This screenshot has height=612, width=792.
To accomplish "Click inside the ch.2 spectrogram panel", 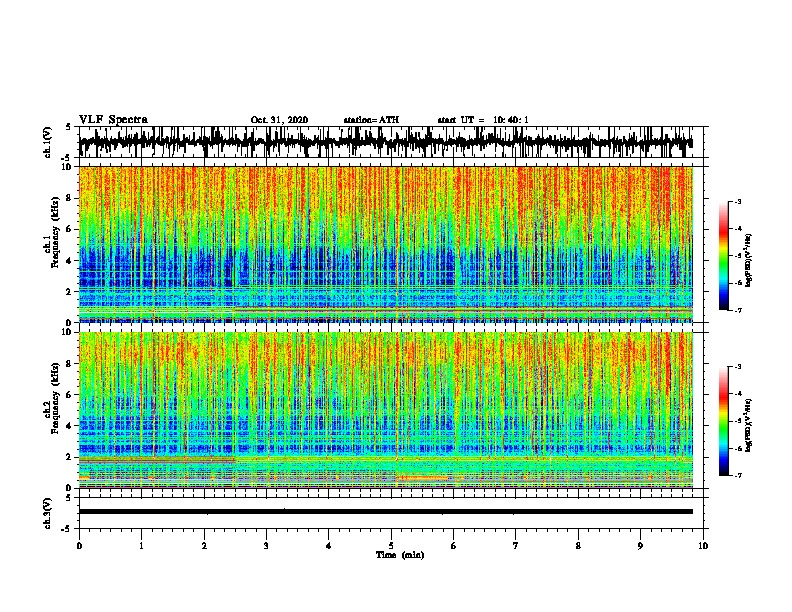I will [x=385, y=410].
